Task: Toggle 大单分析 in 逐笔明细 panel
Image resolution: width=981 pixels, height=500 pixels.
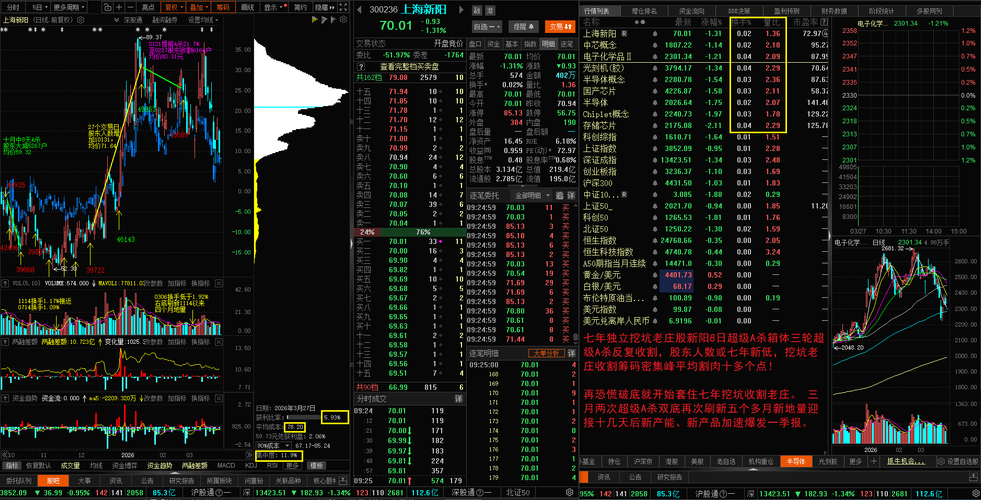Action: coord(544,353)
